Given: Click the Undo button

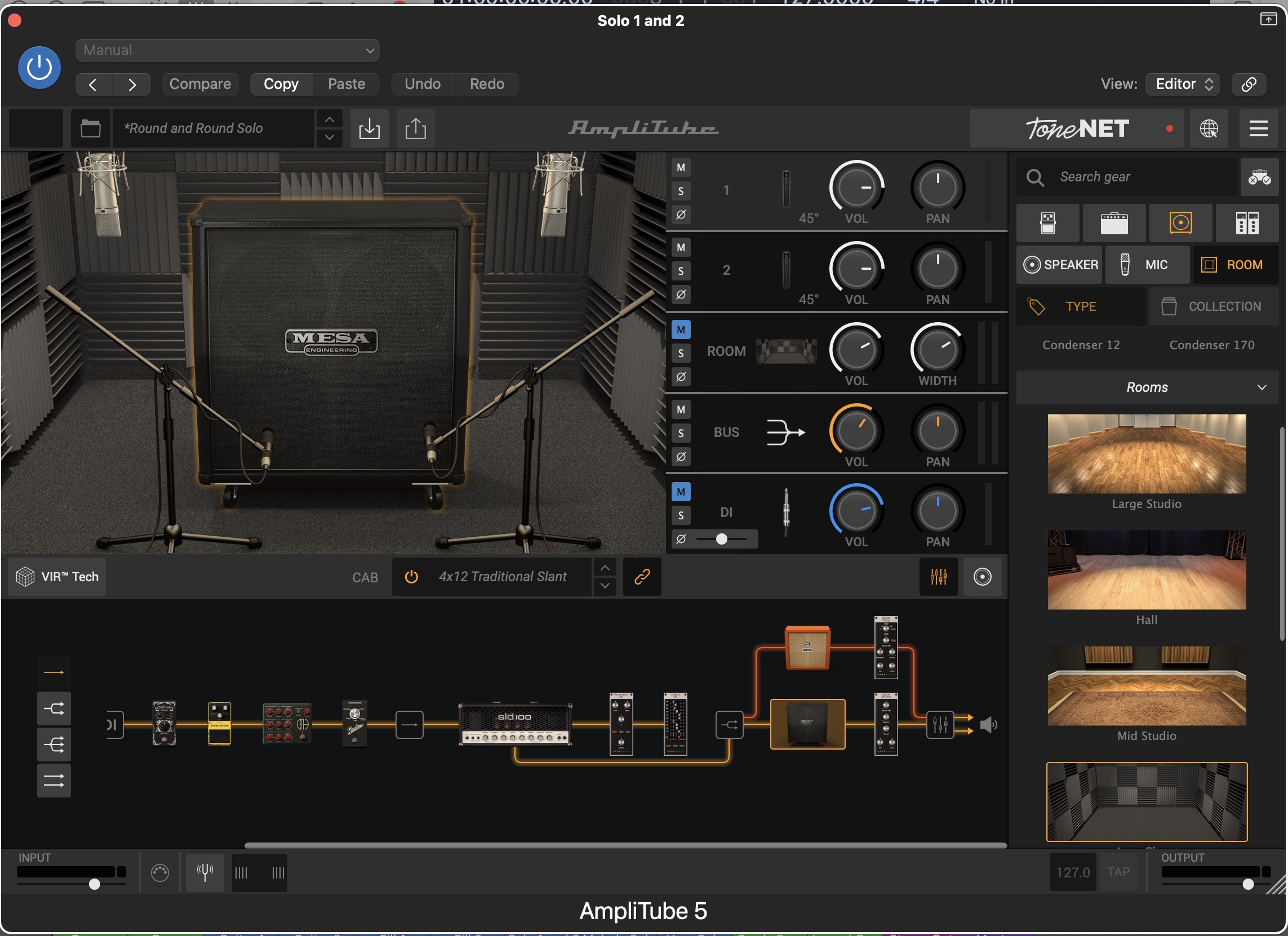Looking at the screenshot, I should 423,84.
